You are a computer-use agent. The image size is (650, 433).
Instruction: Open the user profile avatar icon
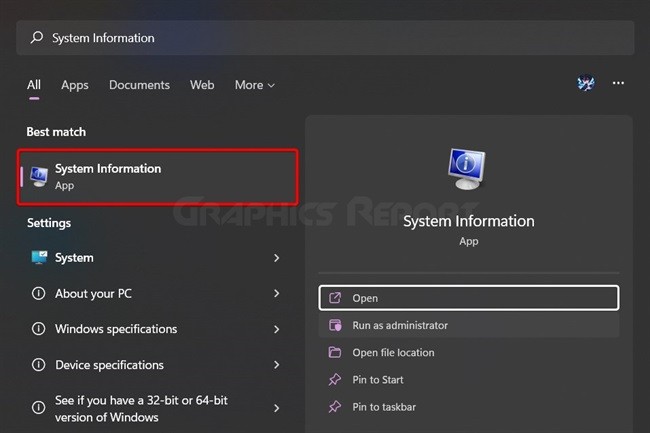click(586, 83)
